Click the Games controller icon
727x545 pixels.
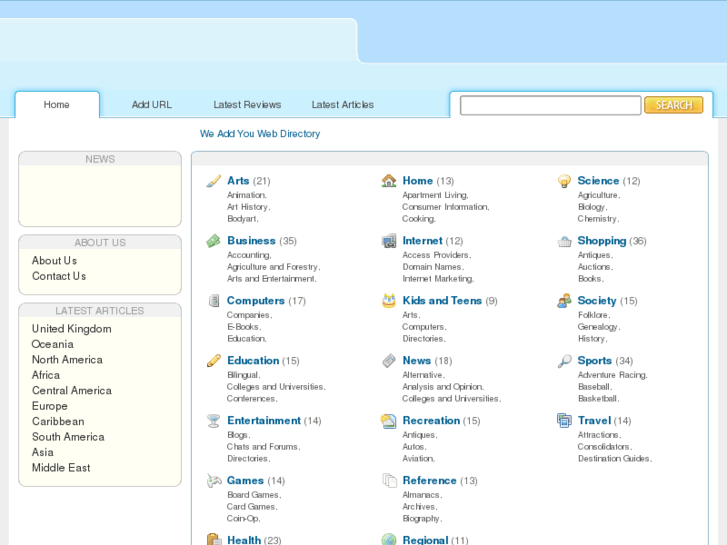tap(213, 481)
